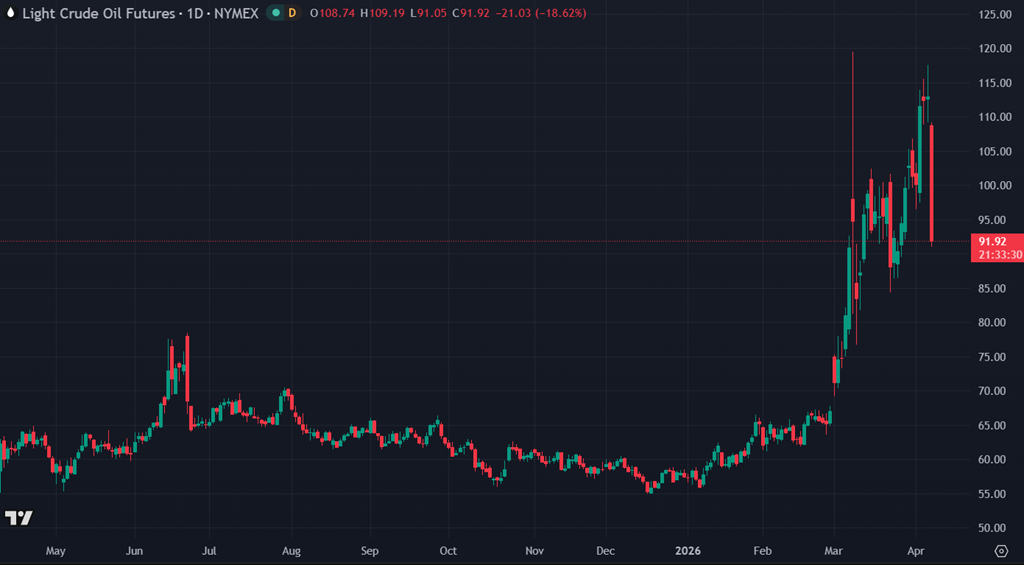
Task: Click the oil drop symbol icon
Action: [10, 13]
